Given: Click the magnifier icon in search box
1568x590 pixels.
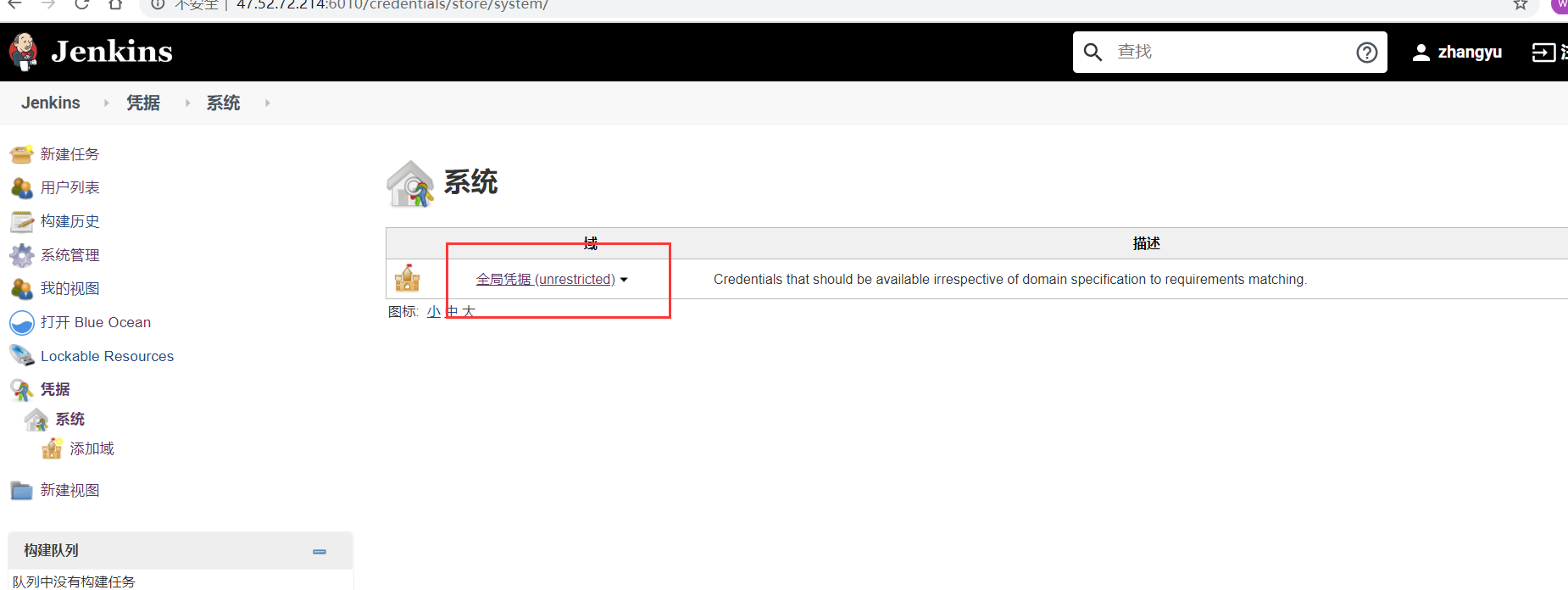Looking at the screenshot, I should tap(1093, 53).
